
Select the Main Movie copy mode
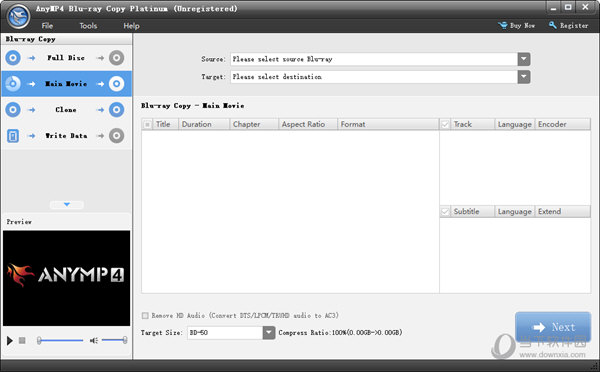[x=66, y=83]
